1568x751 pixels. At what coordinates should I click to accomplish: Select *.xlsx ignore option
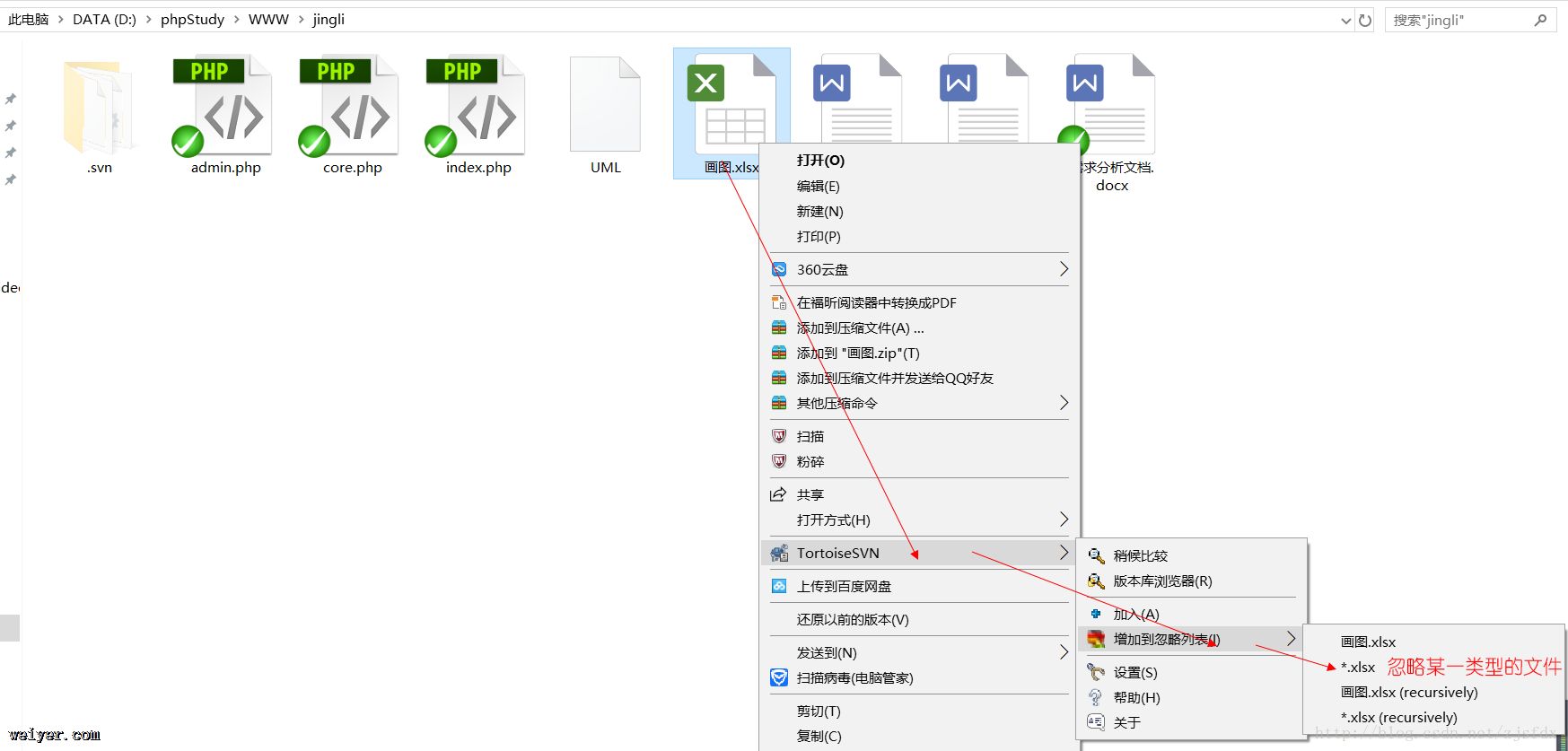(1358, 667)
